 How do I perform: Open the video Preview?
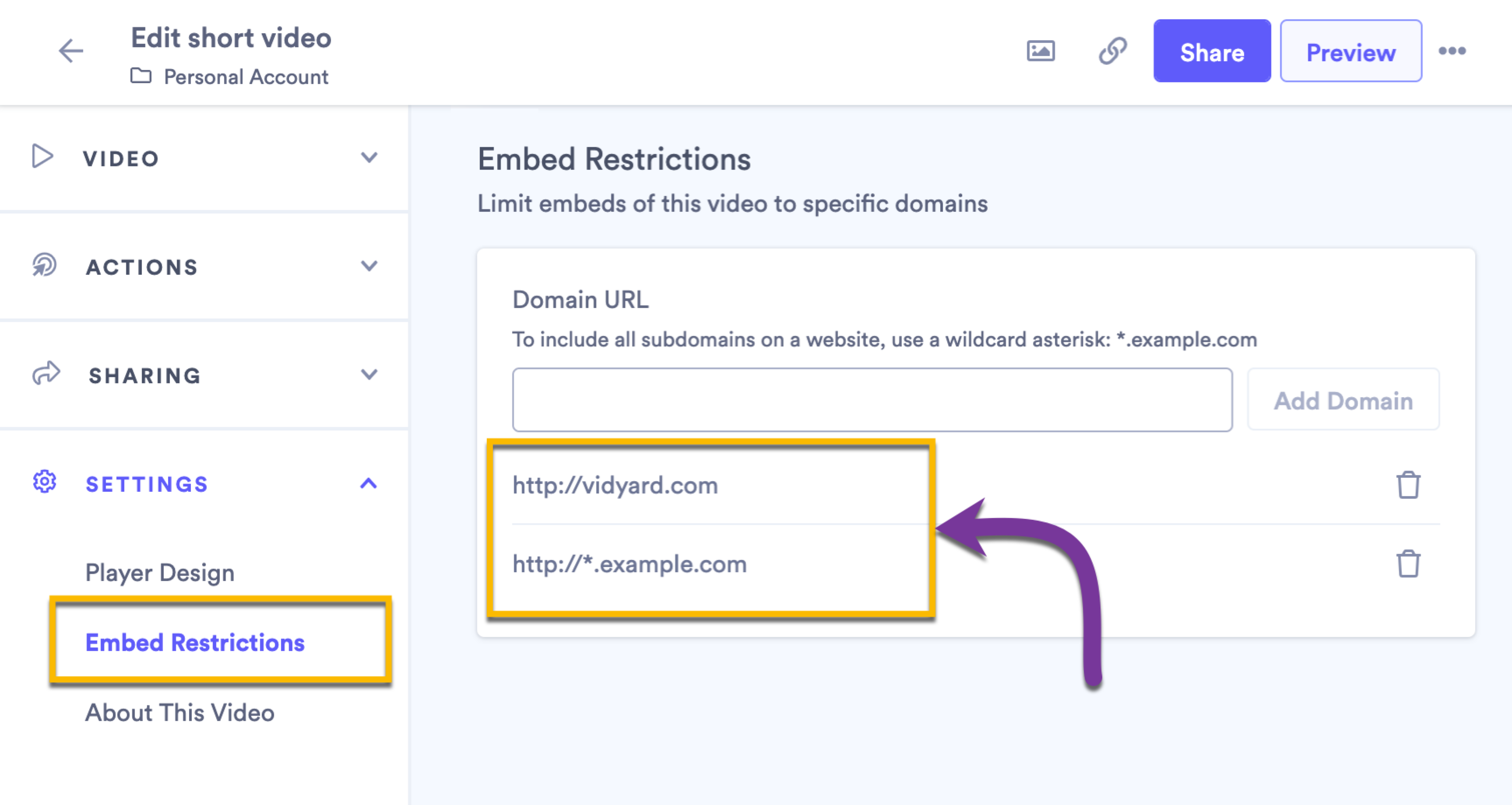(1350, 52)
